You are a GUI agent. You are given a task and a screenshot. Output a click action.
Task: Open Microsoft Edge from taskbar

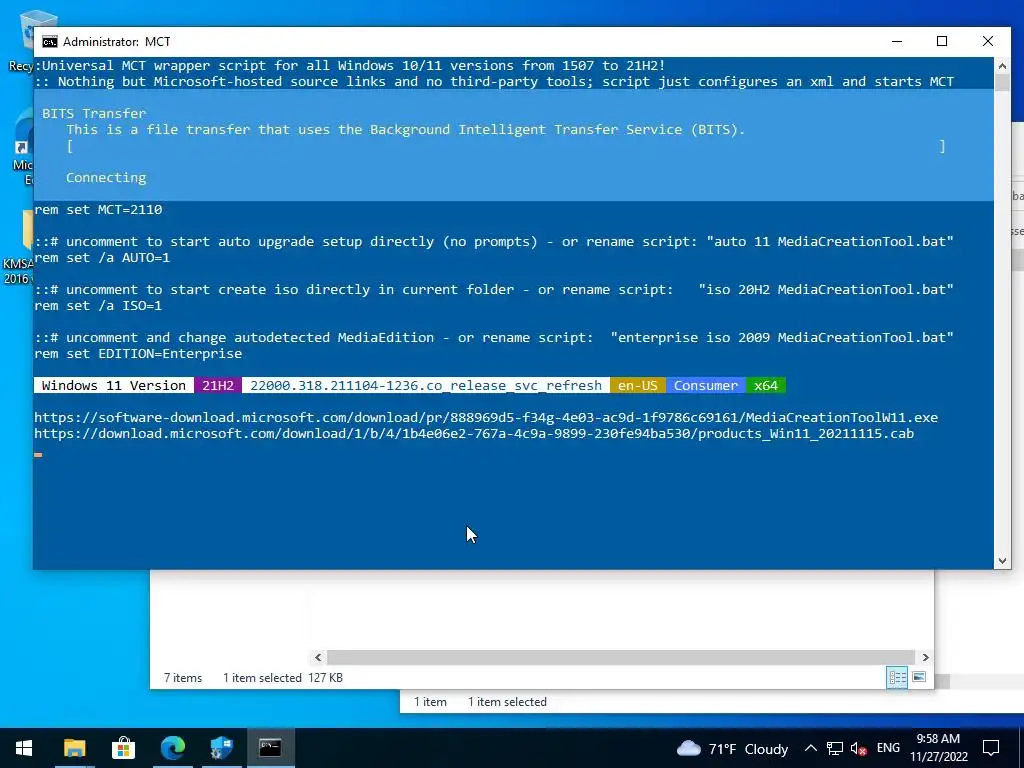pos(173,748)
